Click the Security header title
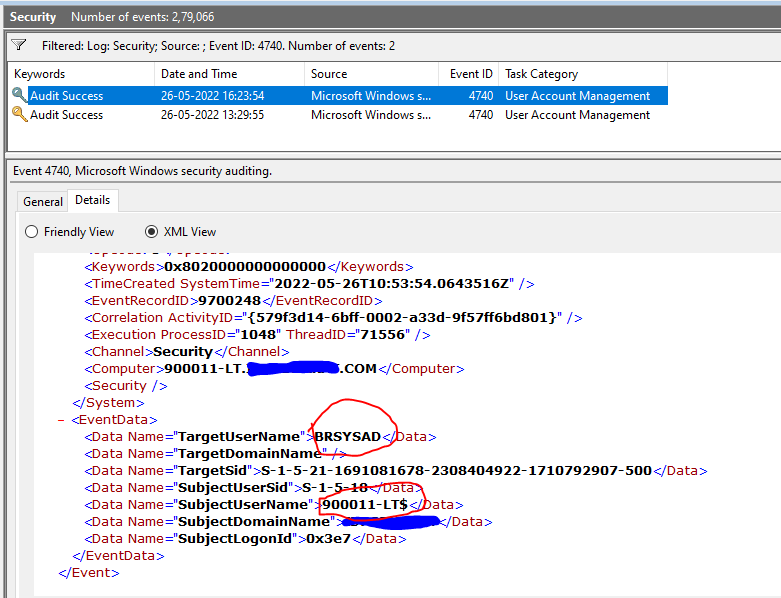This screenshot has width=781, height=598. coord(33,17)
